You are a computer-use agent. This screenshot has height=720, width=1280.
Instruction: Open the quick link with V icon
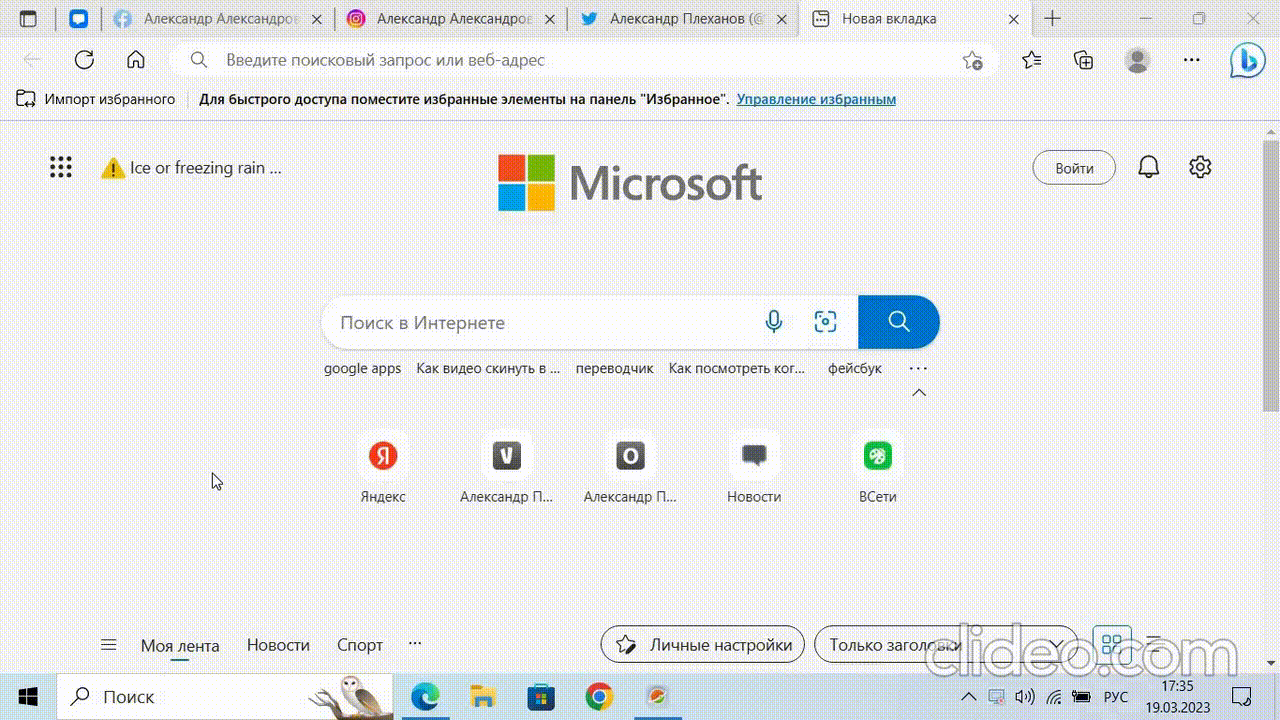point(507,469)
